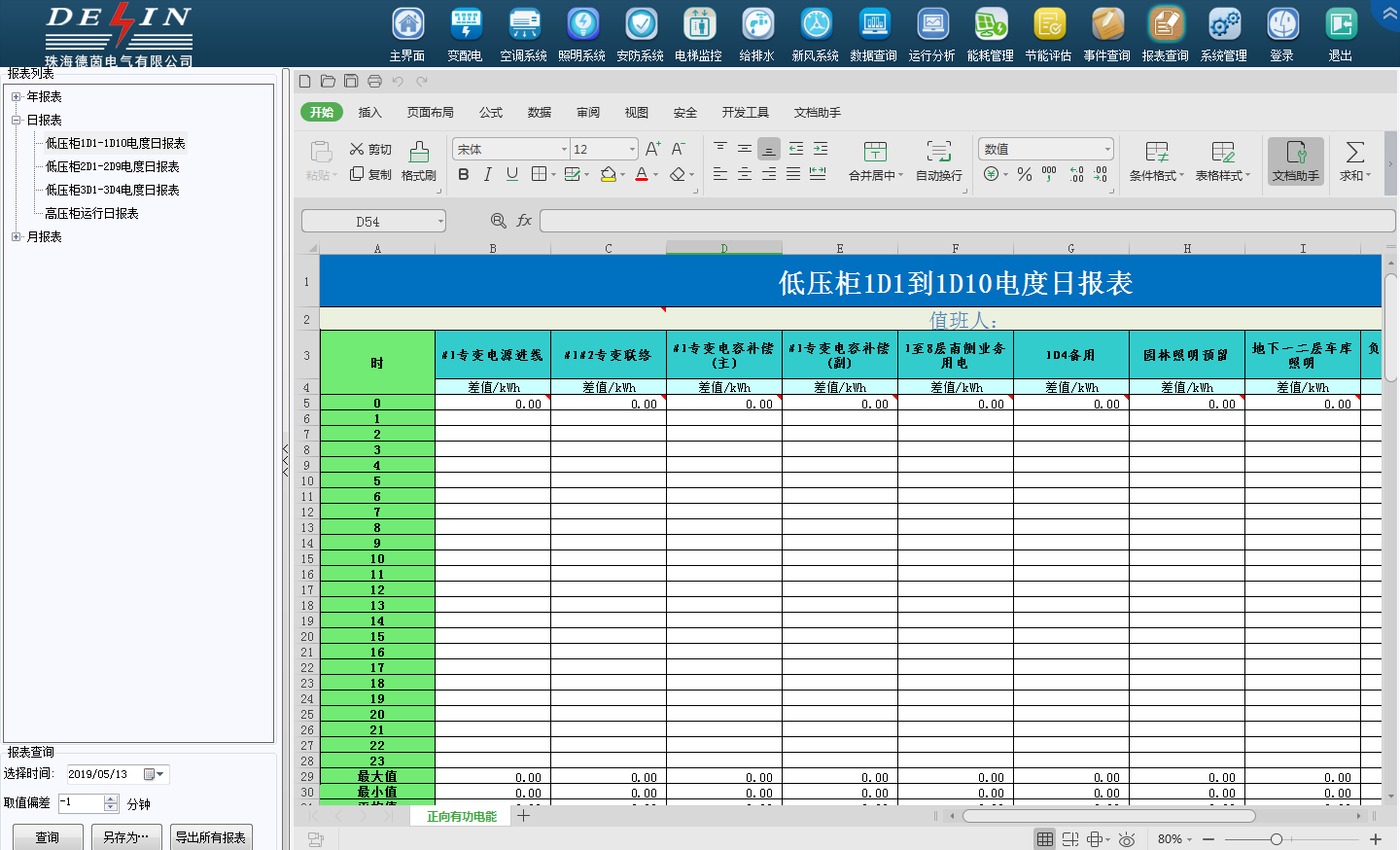Open the font size 12 dropdown
The width and height of the screenshot is (1400, 850).
point(632,150)
